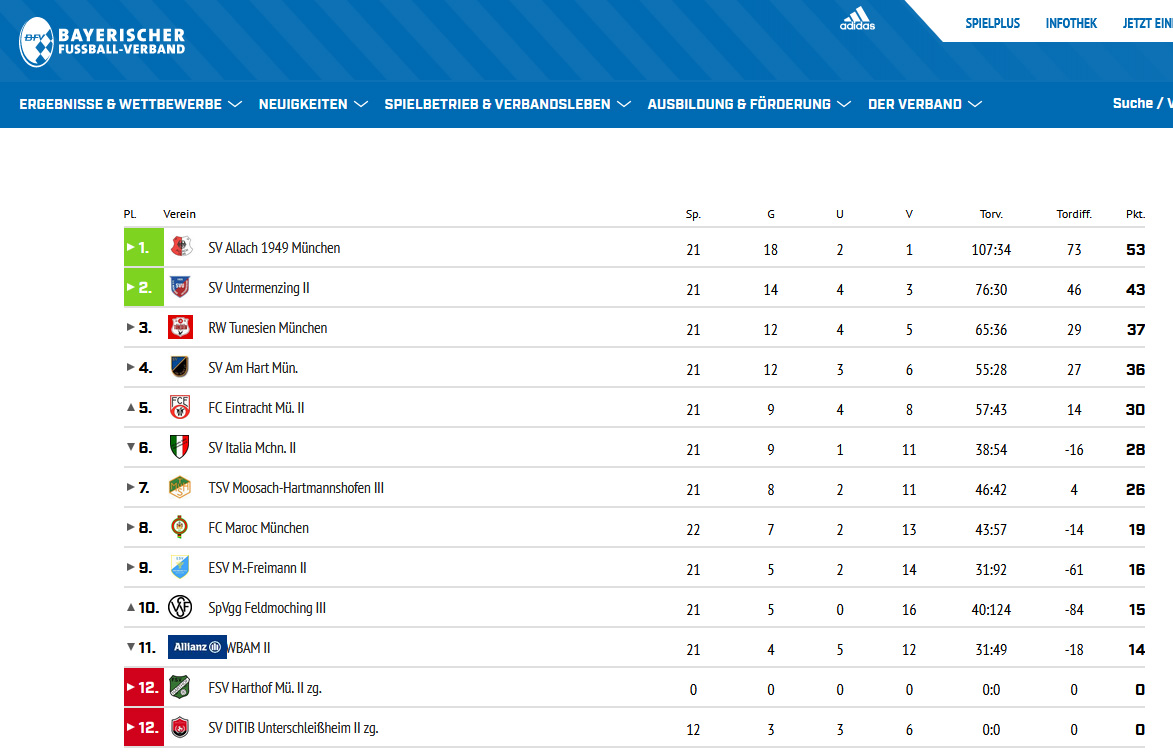Click the SpVgg Feldmoching III club crest
The width and height of the screenshot is (1173, 753).
(180, 607)
